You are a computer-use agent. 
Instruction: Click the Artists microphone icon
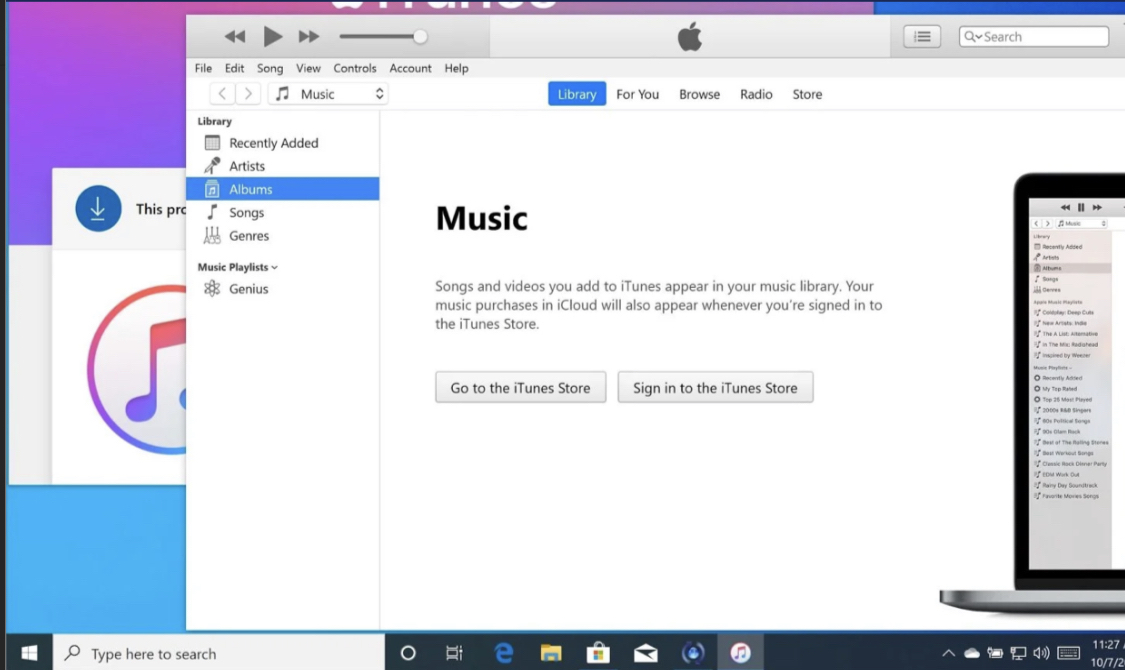[212, 166]
